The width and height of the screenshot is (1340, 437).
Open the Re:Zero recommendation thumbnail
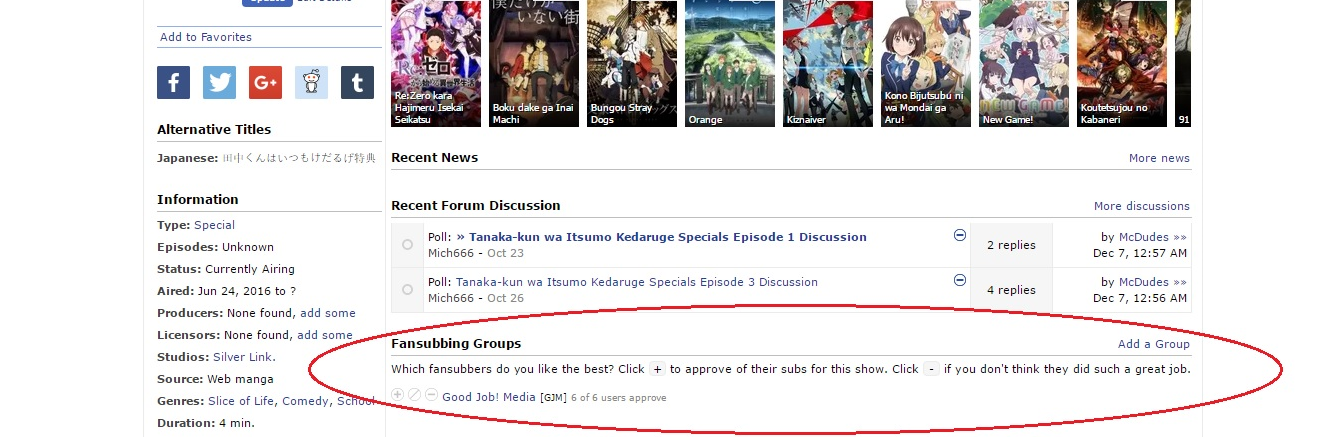click(x=436, y=63)
